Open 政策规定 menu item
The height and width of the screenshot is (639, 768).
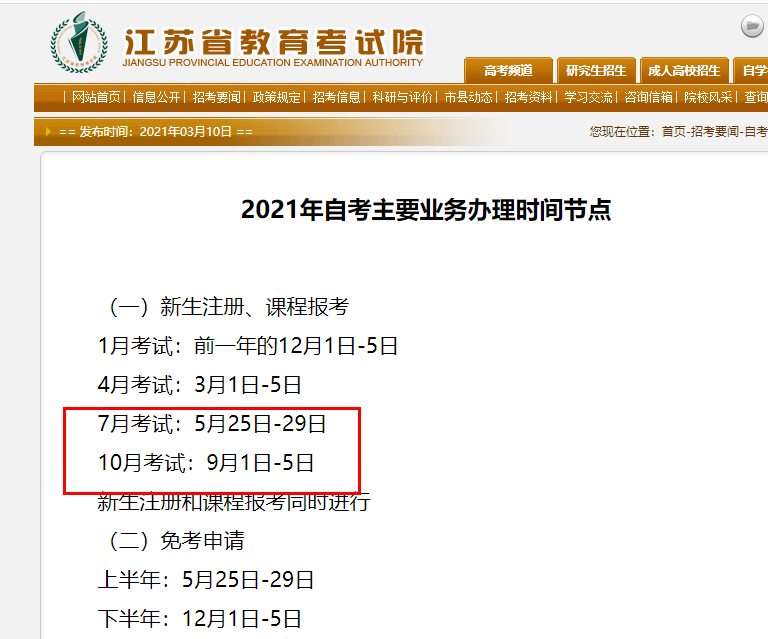[x=276, y=97]
